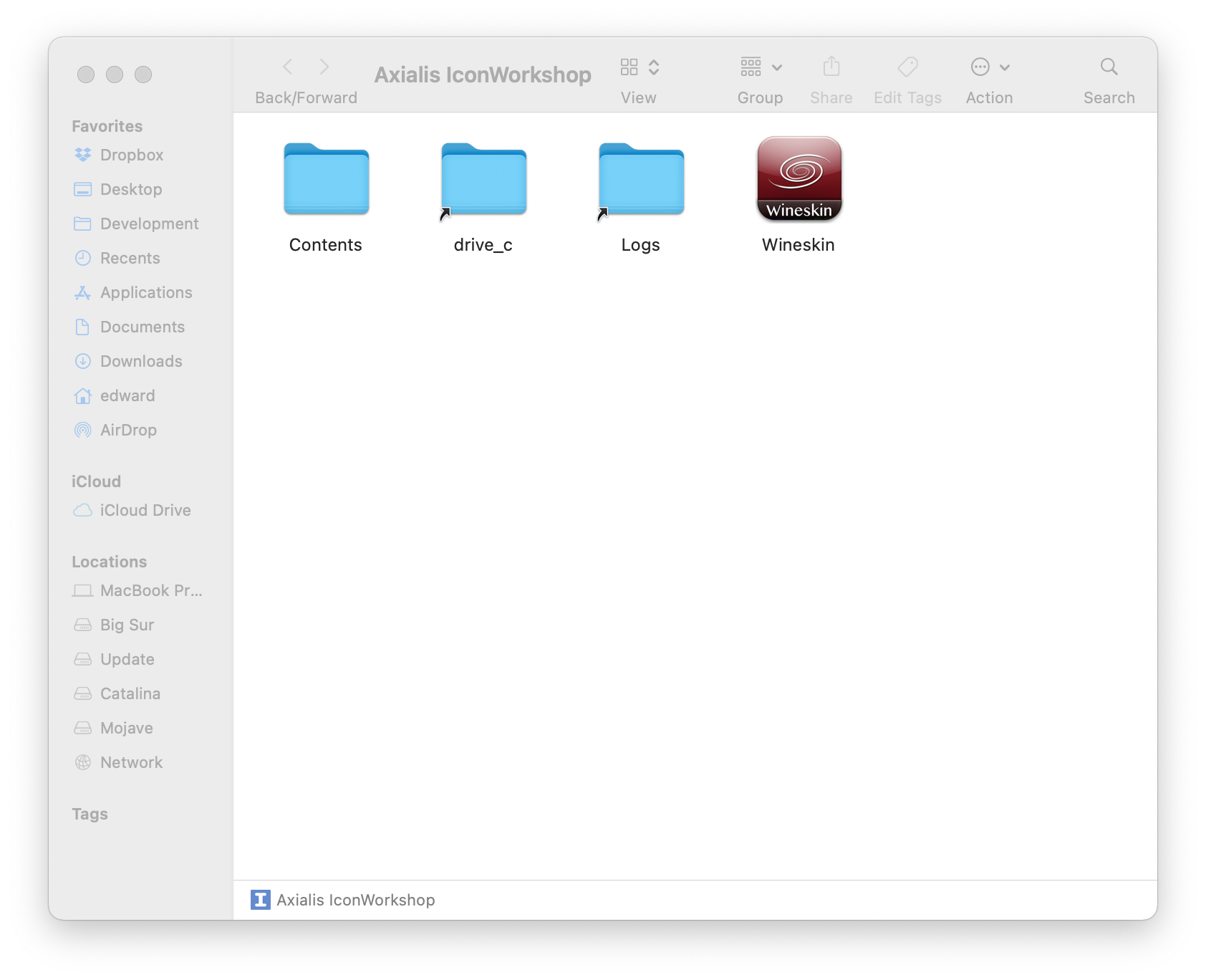Go back with the Back arrow
The image size is (1206, 980).
tap(288, 67)
